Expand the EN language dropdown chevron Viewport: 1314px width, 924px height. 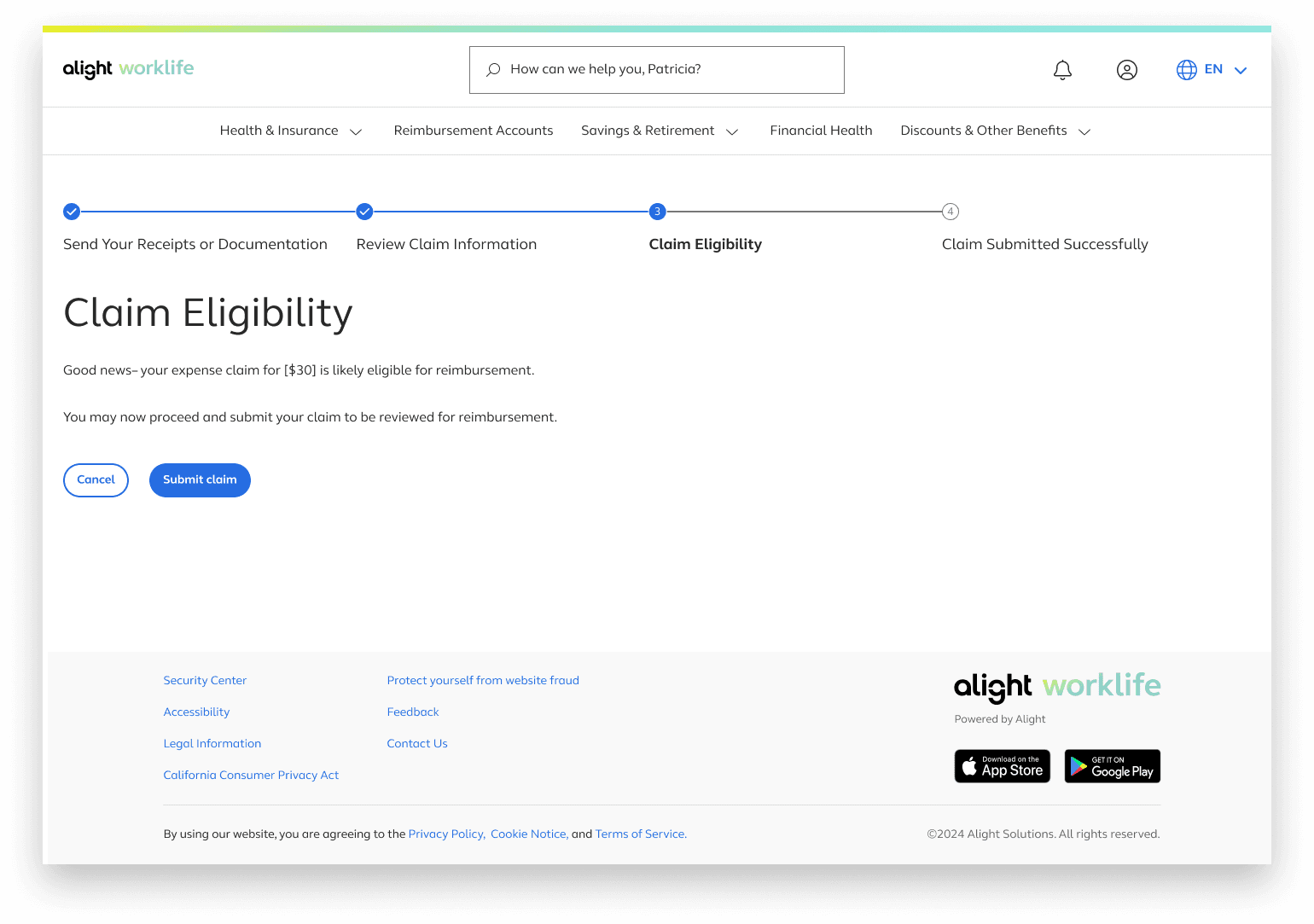(1241, 71)
